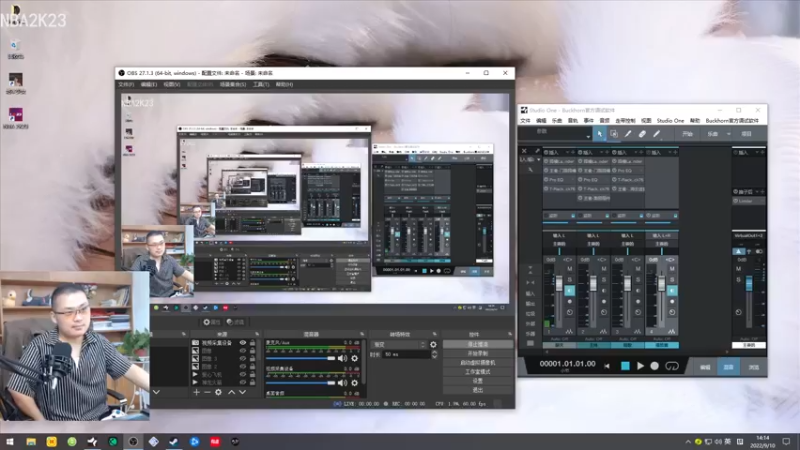The image size is (800, 450).
Task: Open 设置 from OBS controls panel
Action: pos(478,381)
